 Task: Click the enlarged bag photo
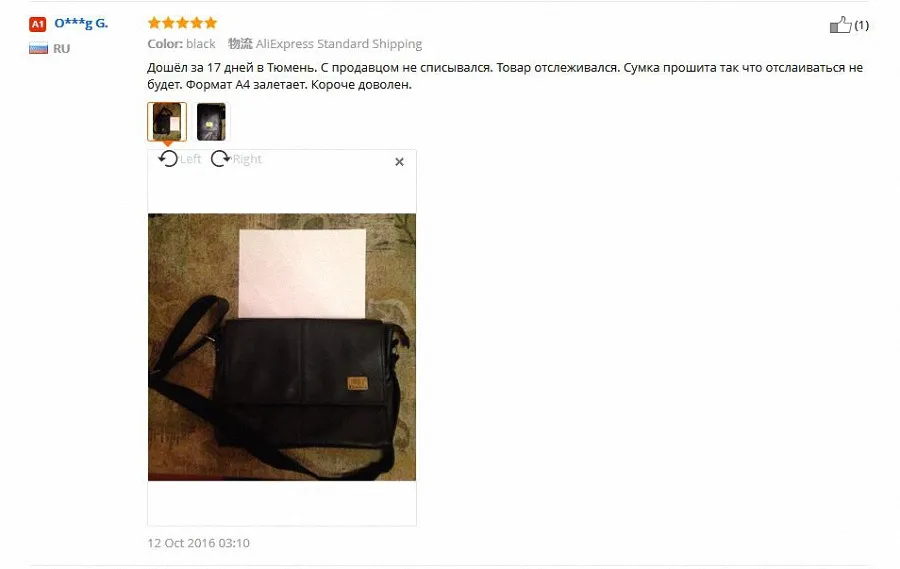coord(282,347)
